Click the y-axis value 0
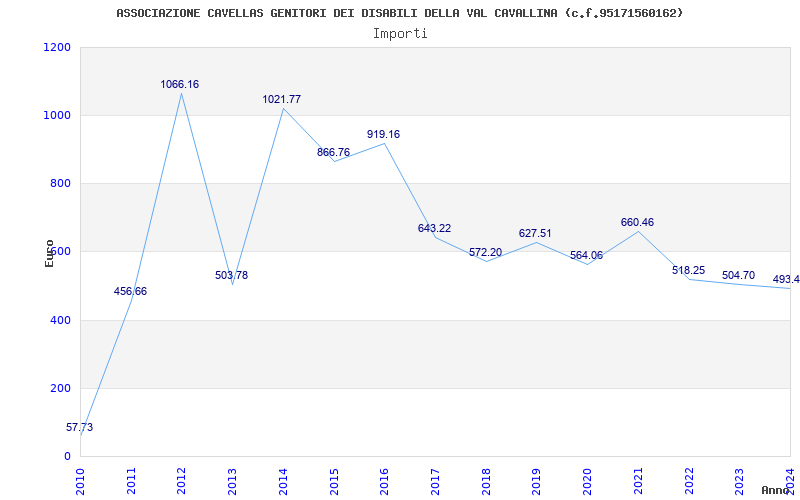The width and height of the screenshot is (800, 500). (x=67, y=456)
